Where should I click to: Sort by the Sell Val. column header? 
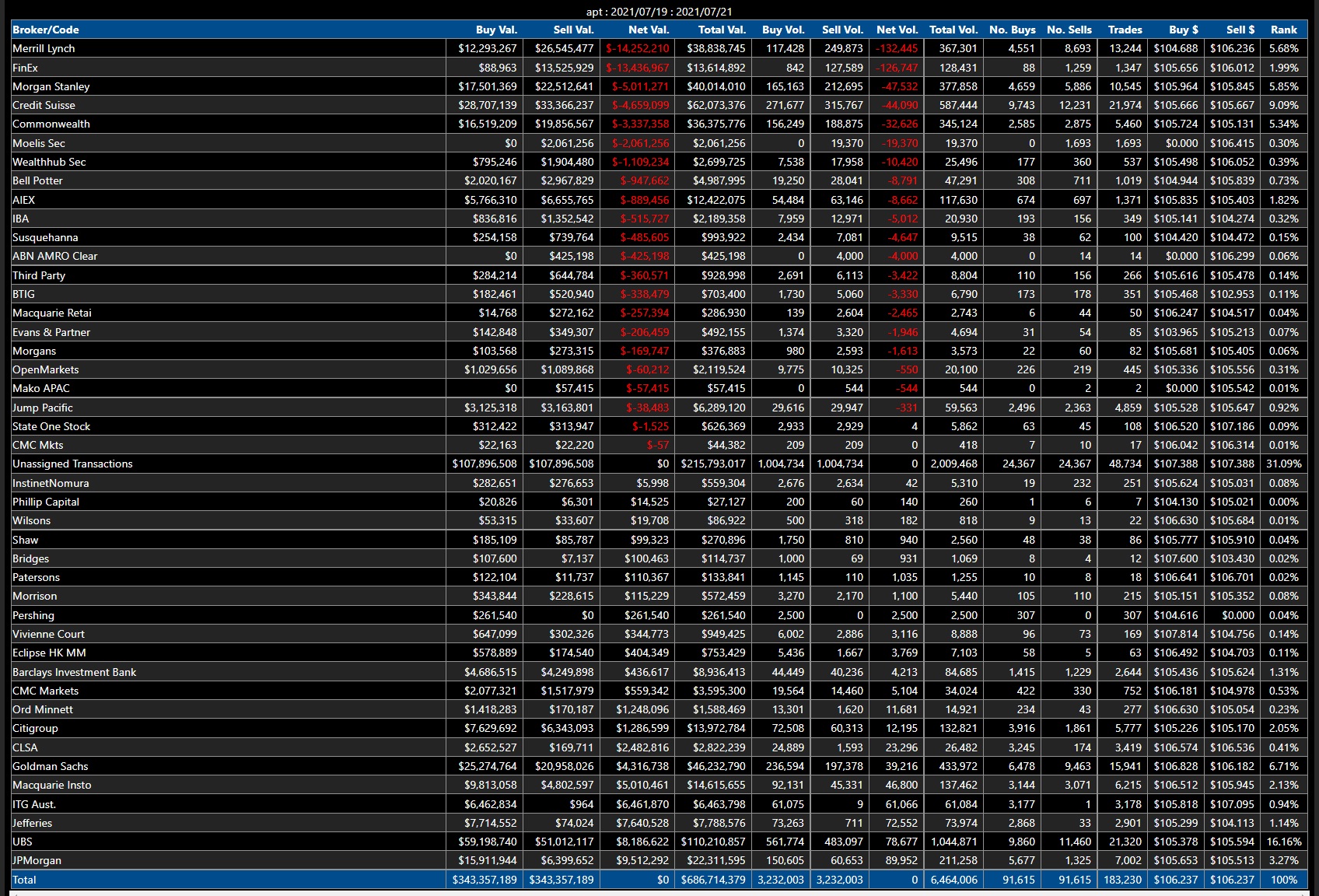tap(573, 30)
